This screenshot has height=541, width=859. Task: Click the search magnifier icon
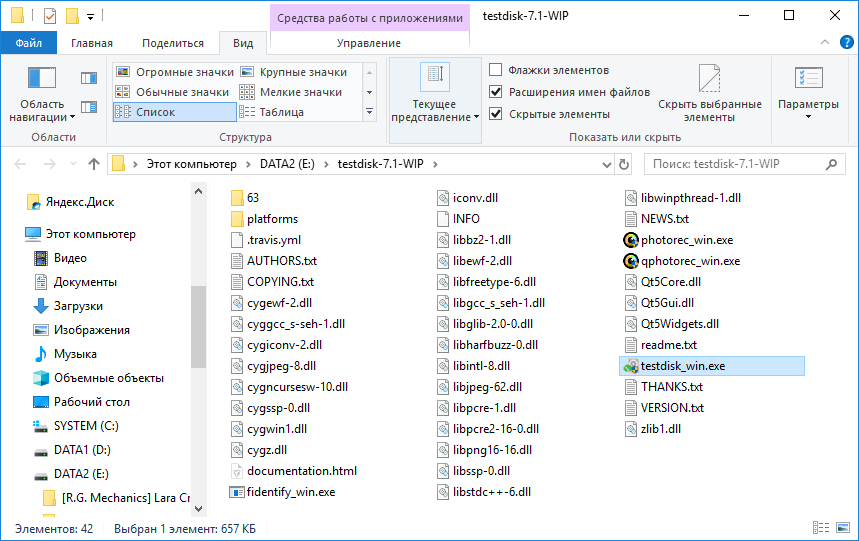831,164
